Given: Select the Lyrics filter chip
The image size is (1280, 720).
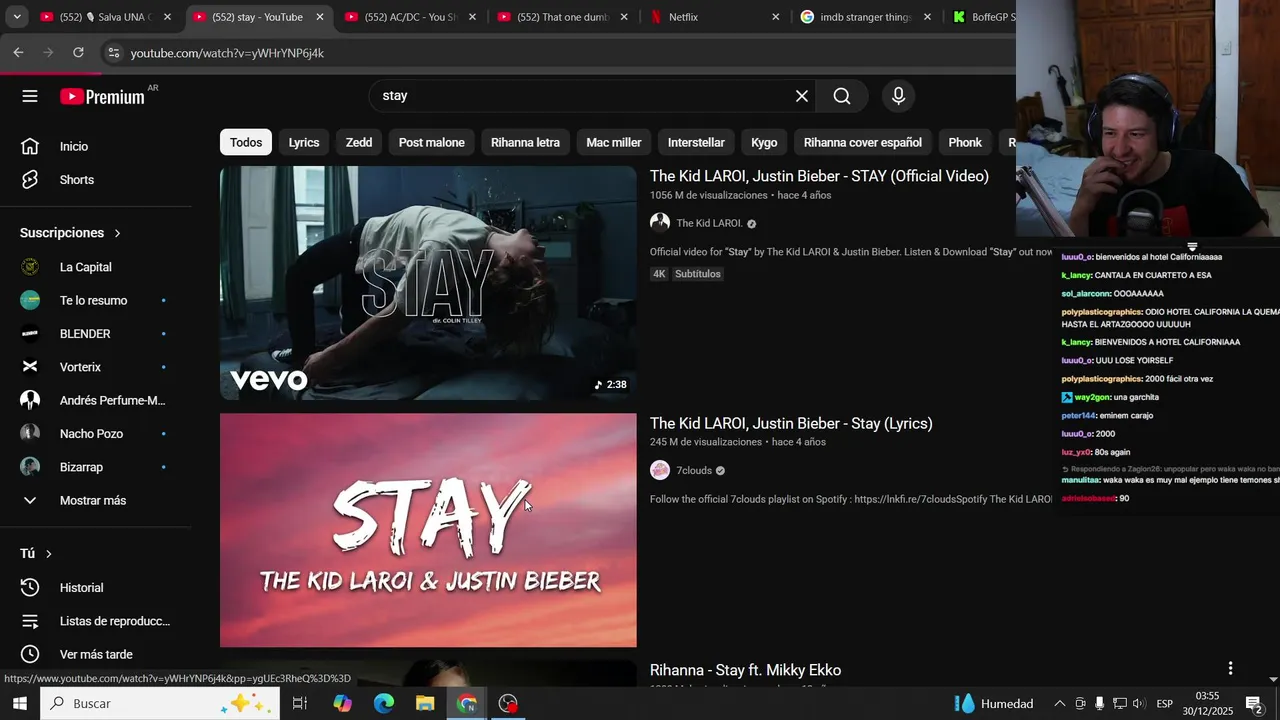Looking at the screenshot, I should (x=304, y=142).
